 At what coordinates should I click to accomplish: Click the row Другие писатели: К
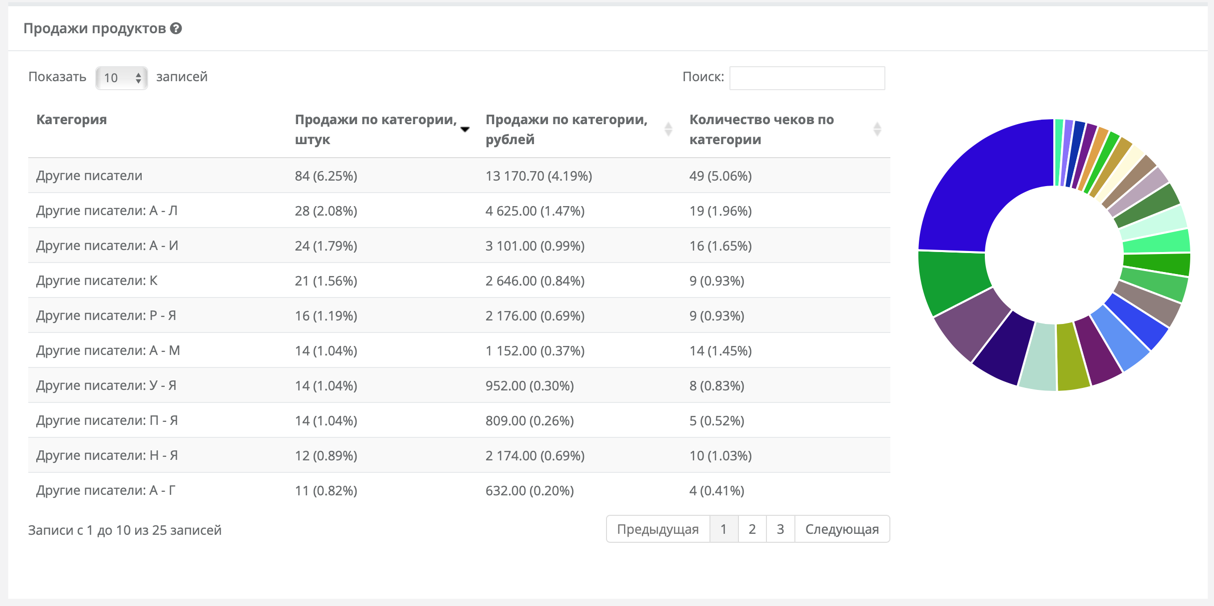pos(459,280)
